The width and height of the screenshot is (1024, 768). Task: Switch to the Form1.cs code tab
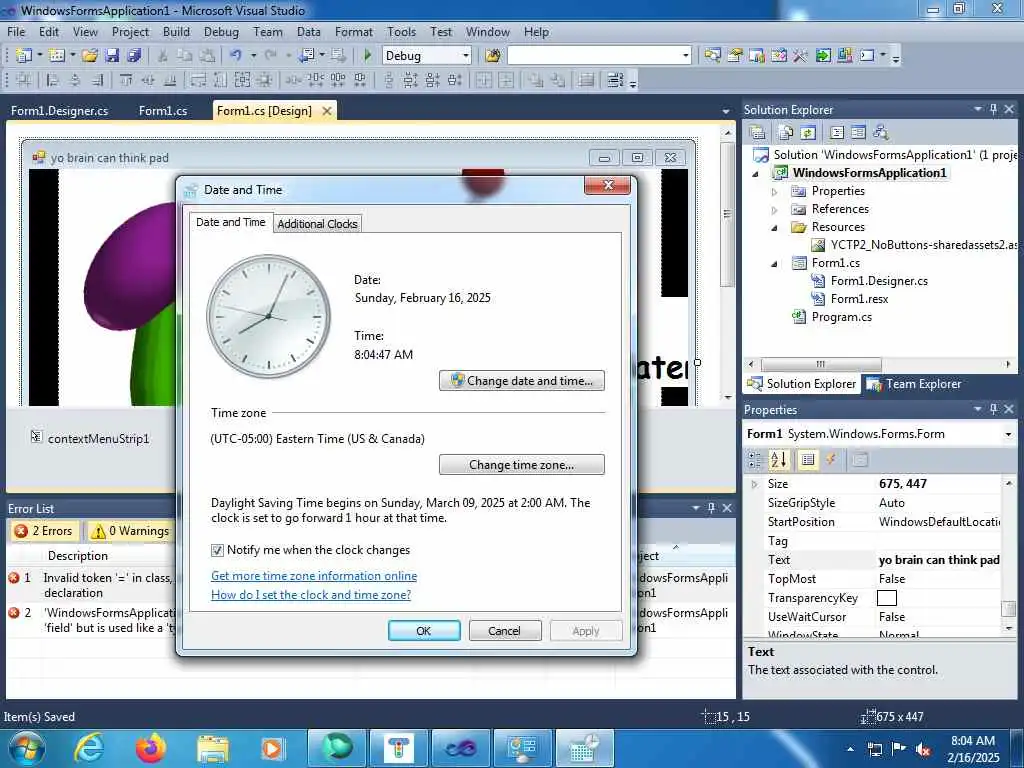[163, 111]
